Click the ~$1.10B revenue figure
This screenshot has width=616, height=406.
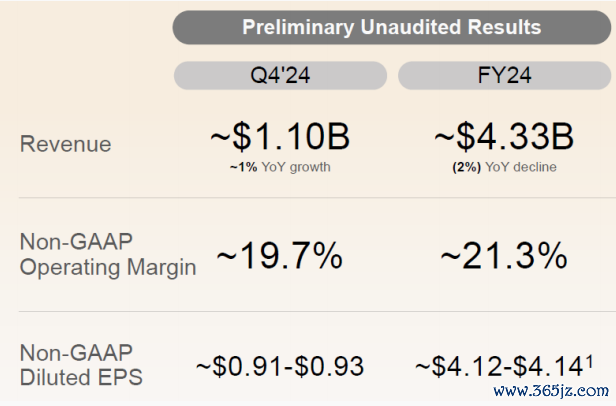(x=280, y=137)
